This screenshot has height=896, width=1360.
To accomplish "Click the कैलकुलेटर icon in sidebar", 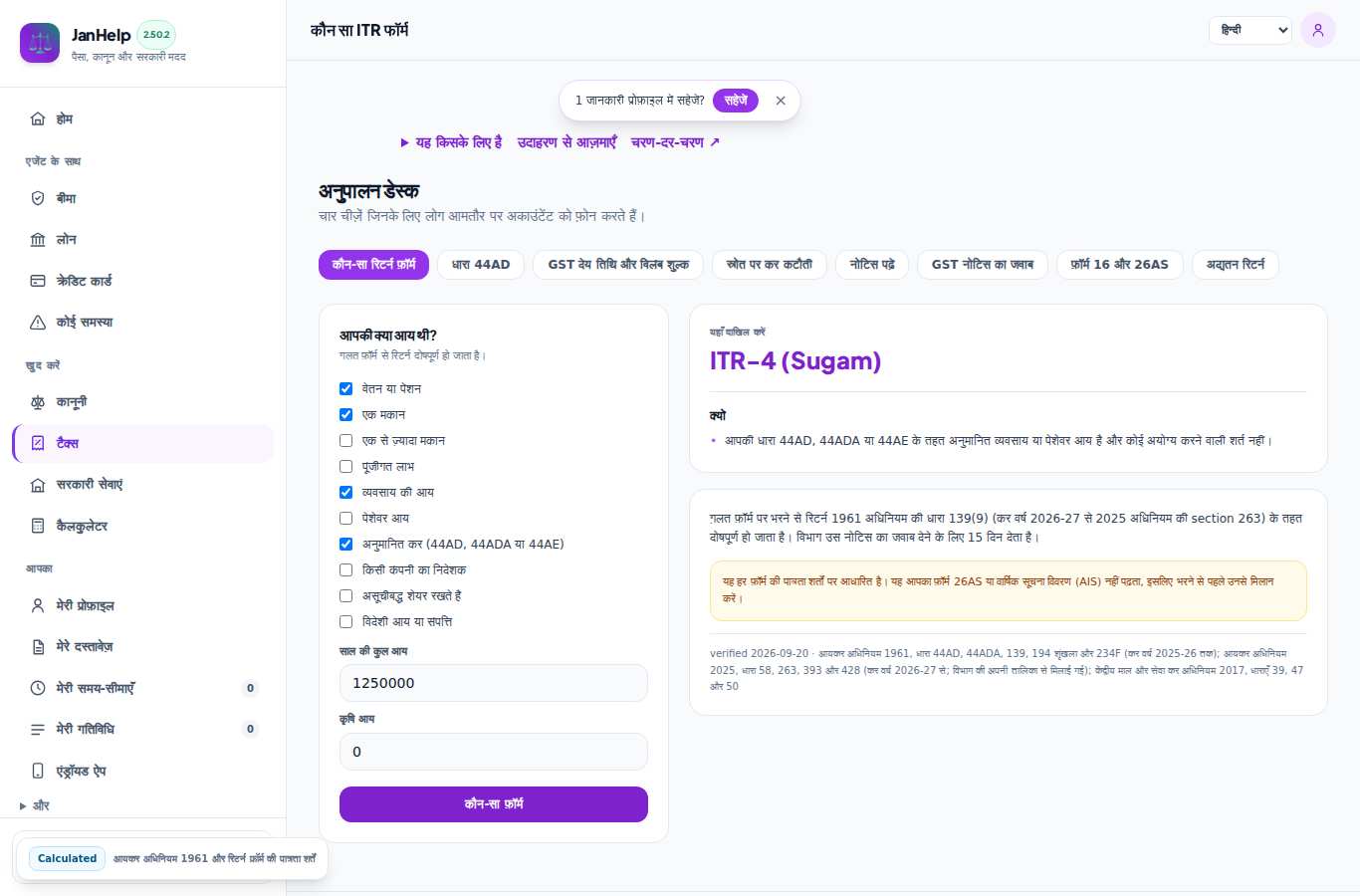I will (x=38, y=526).
